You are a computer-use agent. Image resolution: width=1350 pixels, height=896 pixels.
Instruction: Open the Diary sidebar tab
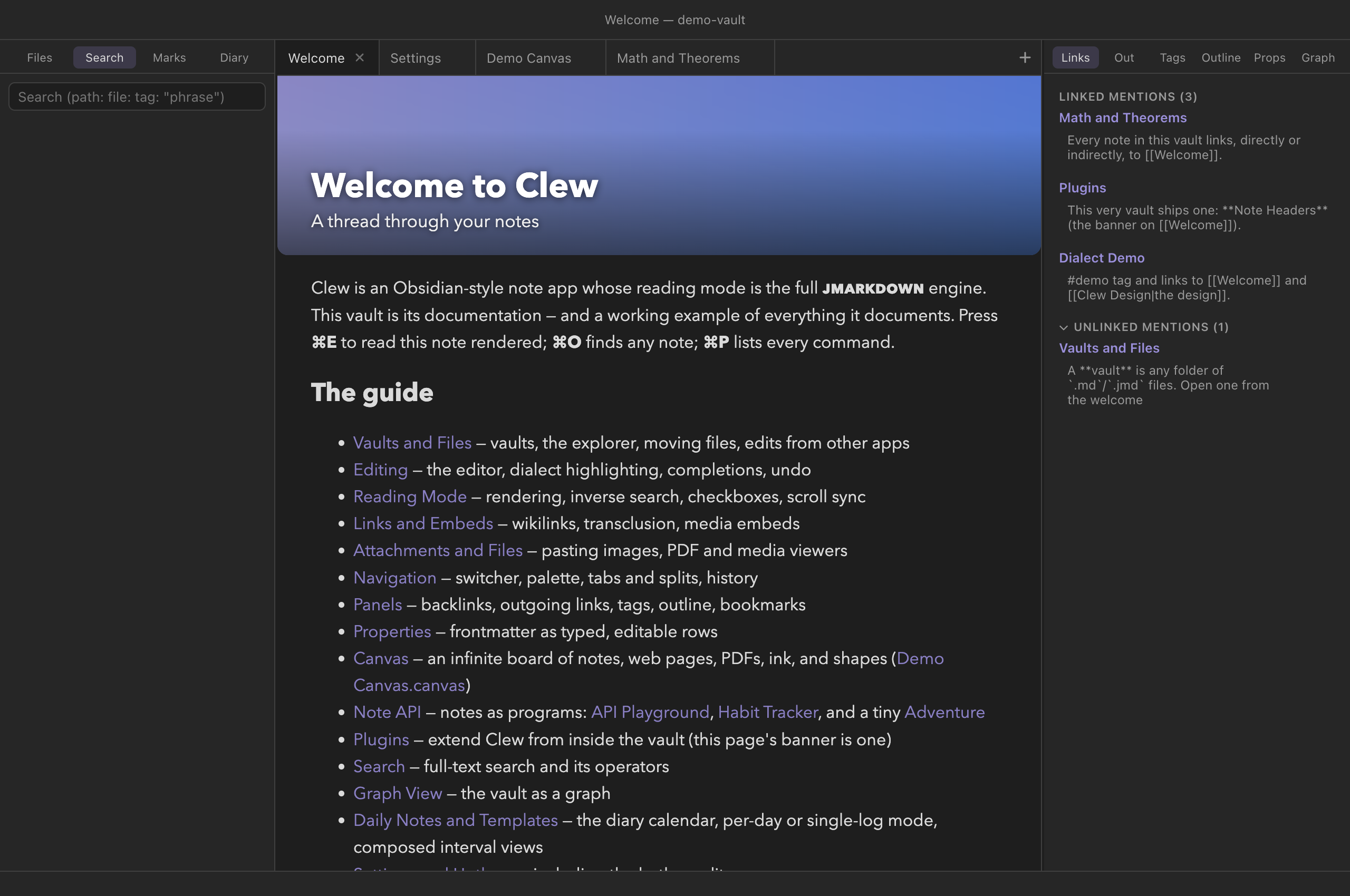click(x=234, y=58)
